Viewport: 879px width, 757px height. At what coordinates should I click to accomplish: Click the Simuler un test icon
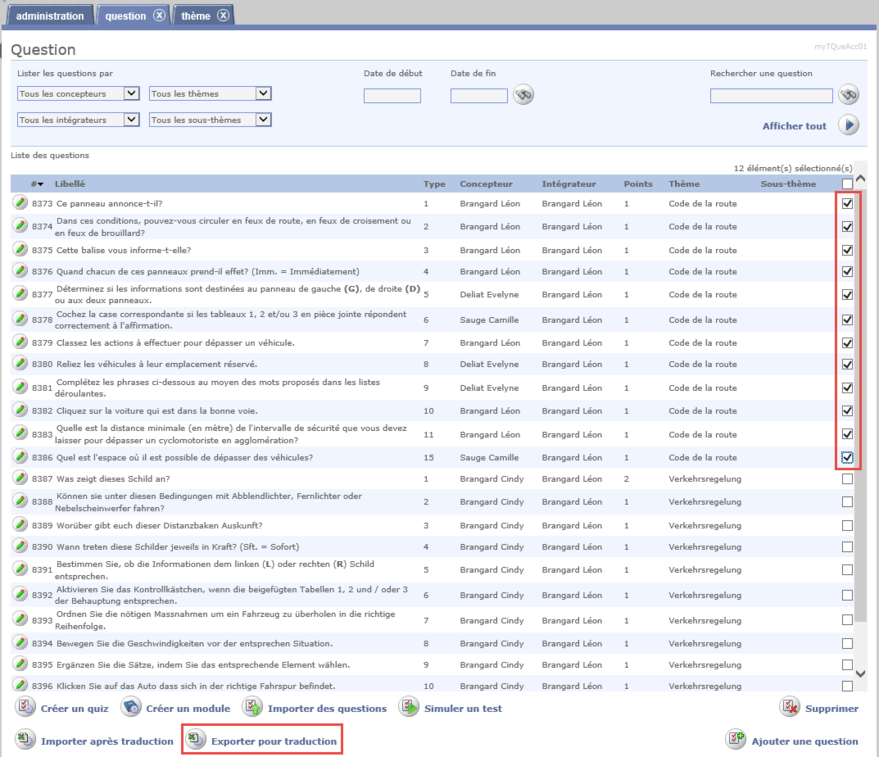(409, 708)
